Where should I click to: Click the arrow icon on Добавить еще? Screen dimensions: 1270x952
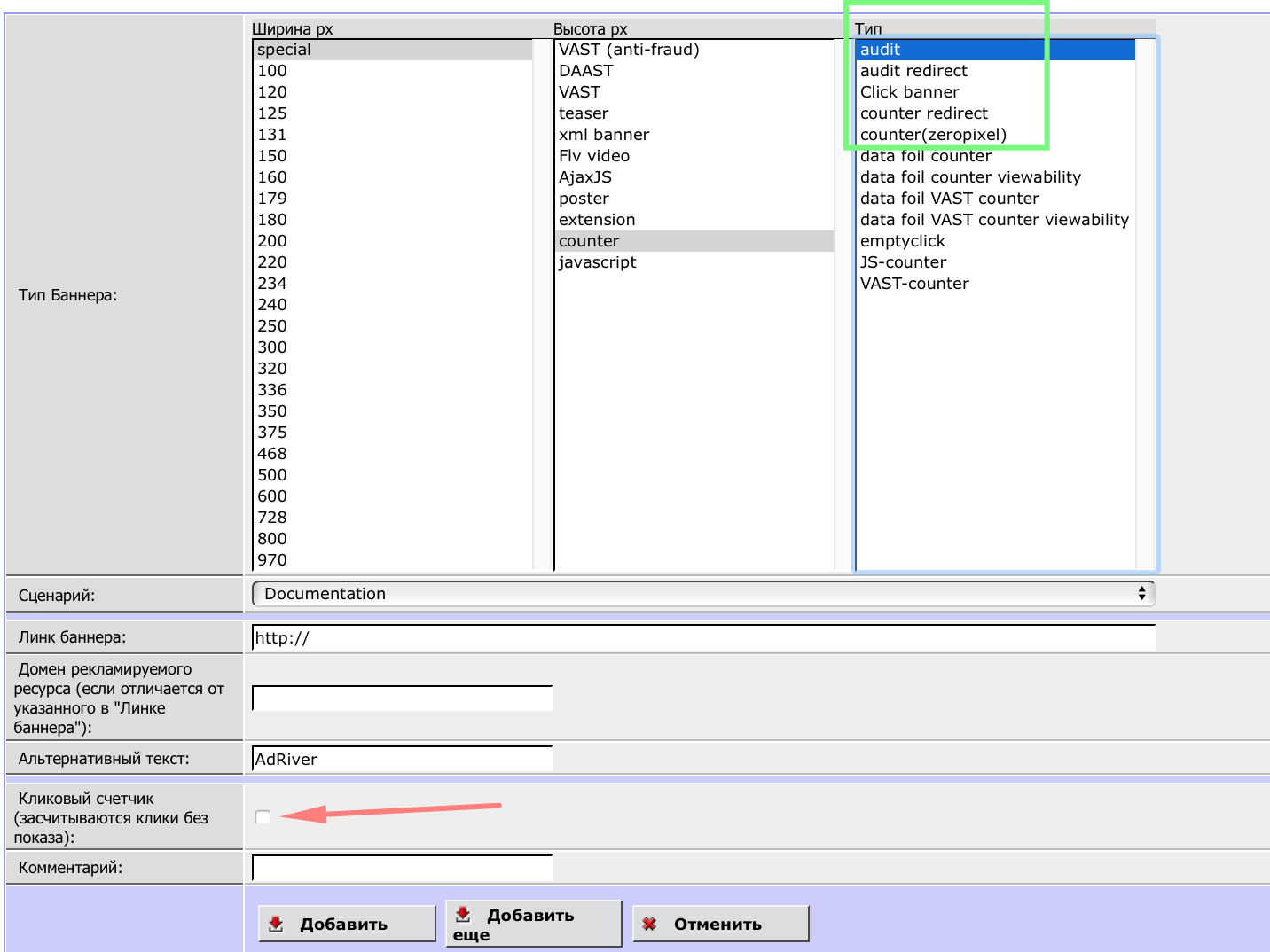point(463,914)
